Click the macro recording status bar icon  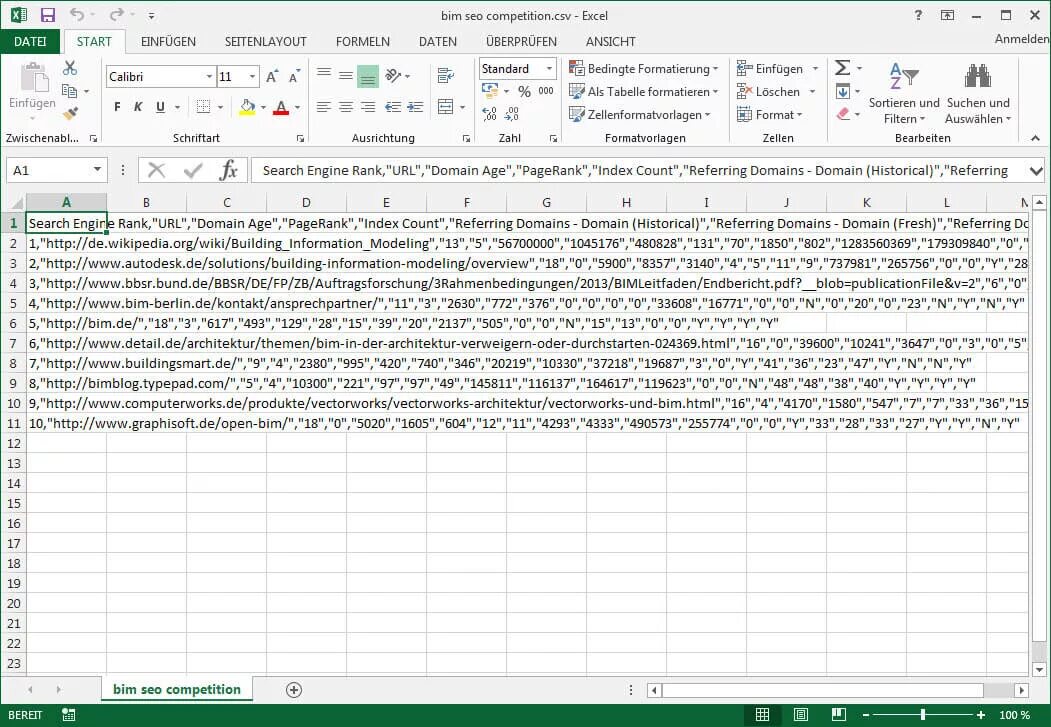[68, 715]
